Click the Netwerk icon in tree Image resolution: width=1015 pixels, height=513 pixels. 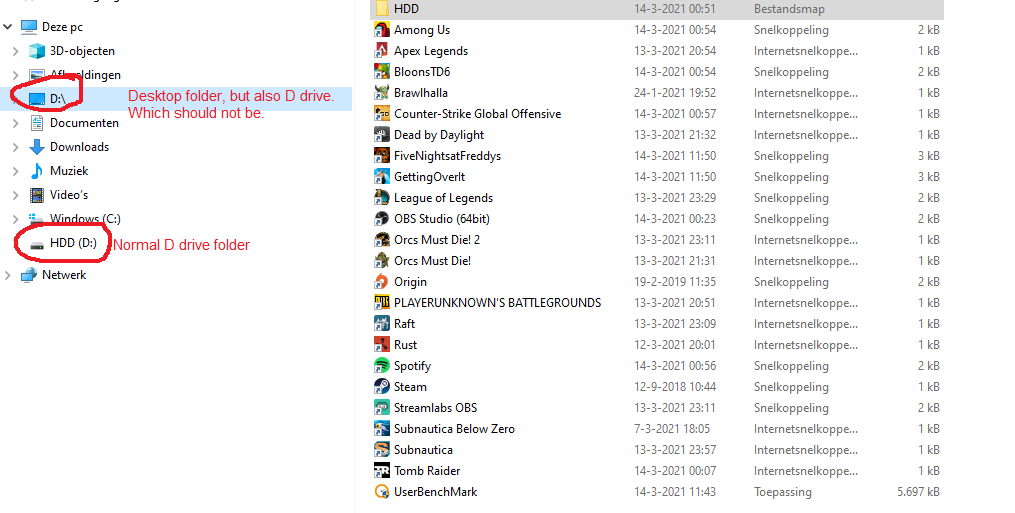point(28,275)
